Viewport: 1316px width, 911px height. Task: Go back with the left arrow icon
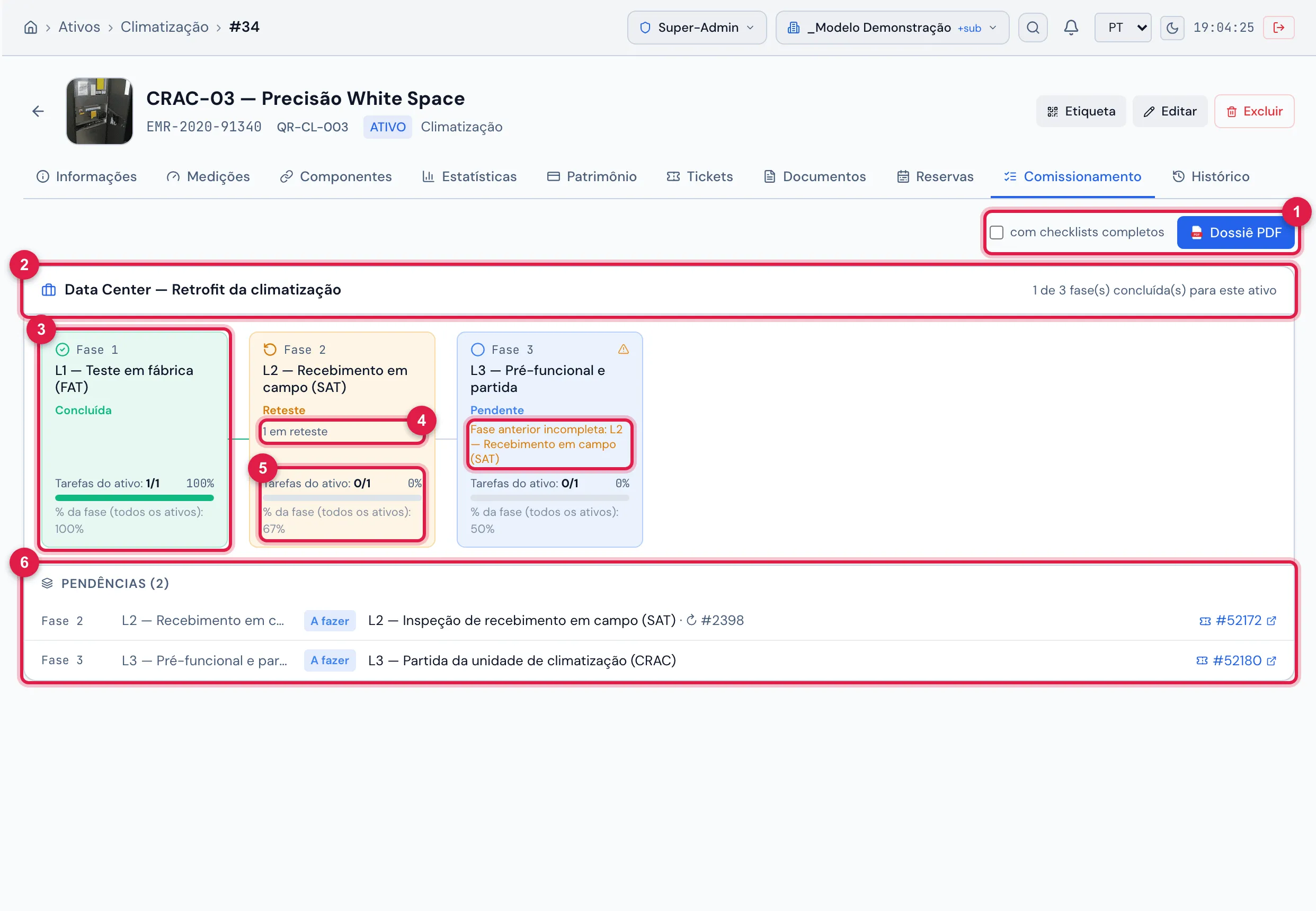tap(38, 111)
